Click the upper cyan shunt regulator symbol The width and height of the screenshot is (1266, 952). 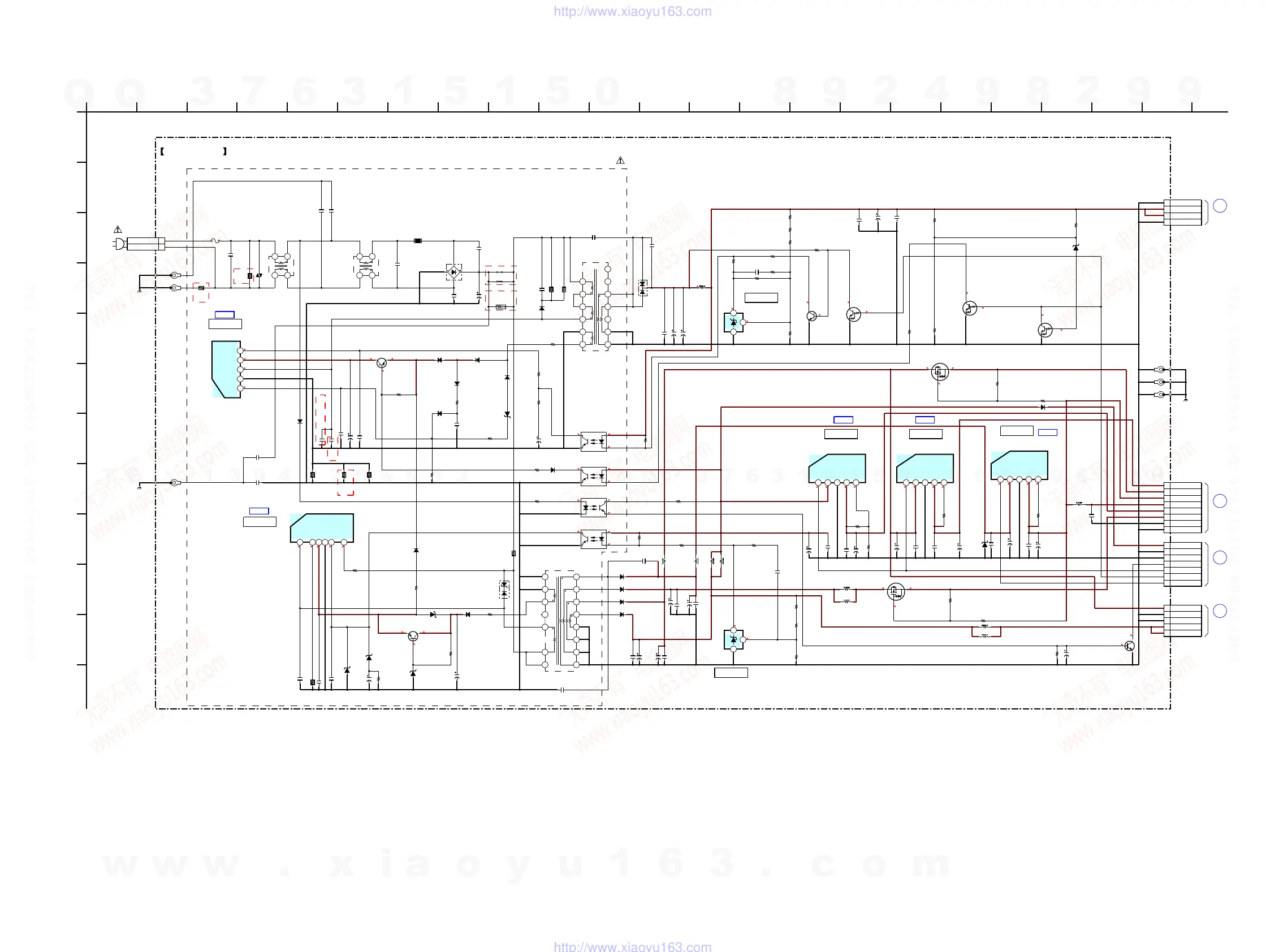point(733,322)
